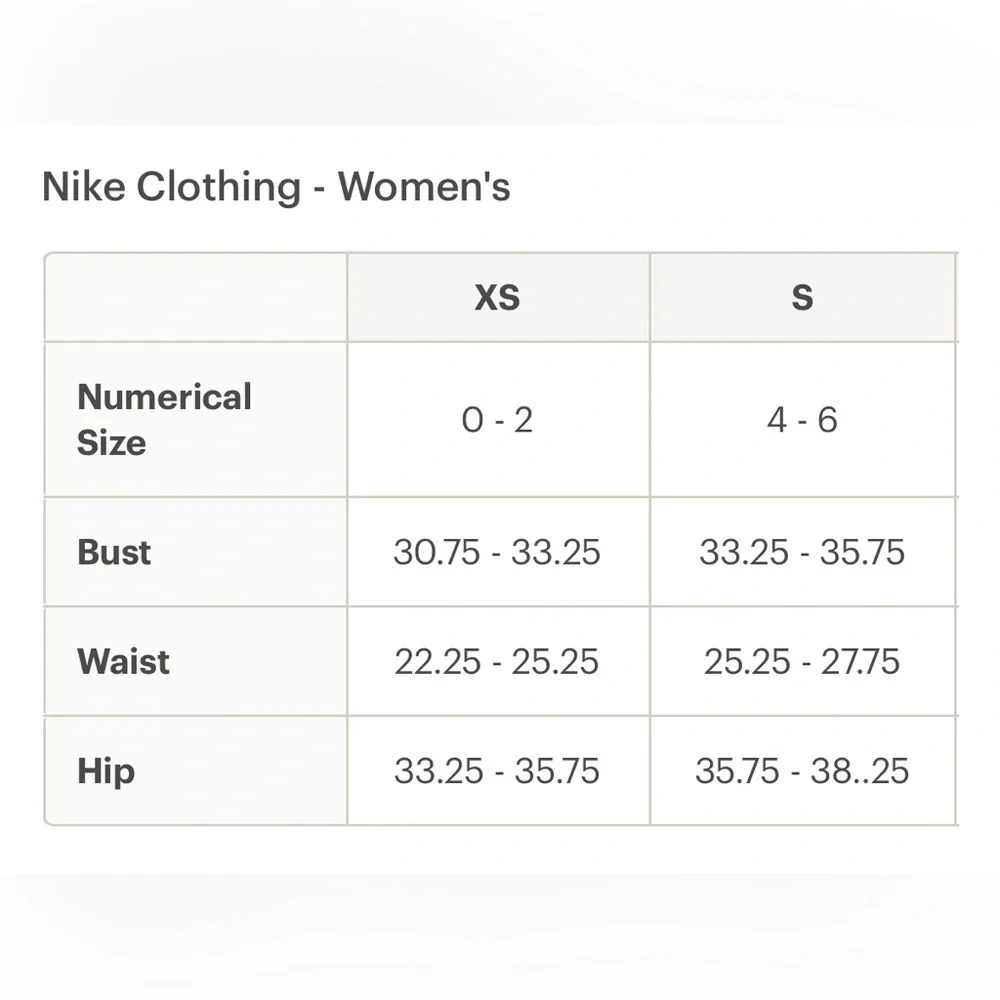The image size is (1000, 1000).
Task: Select the XS numerical size 0 - 2 cell
Action: coord(498,420)
